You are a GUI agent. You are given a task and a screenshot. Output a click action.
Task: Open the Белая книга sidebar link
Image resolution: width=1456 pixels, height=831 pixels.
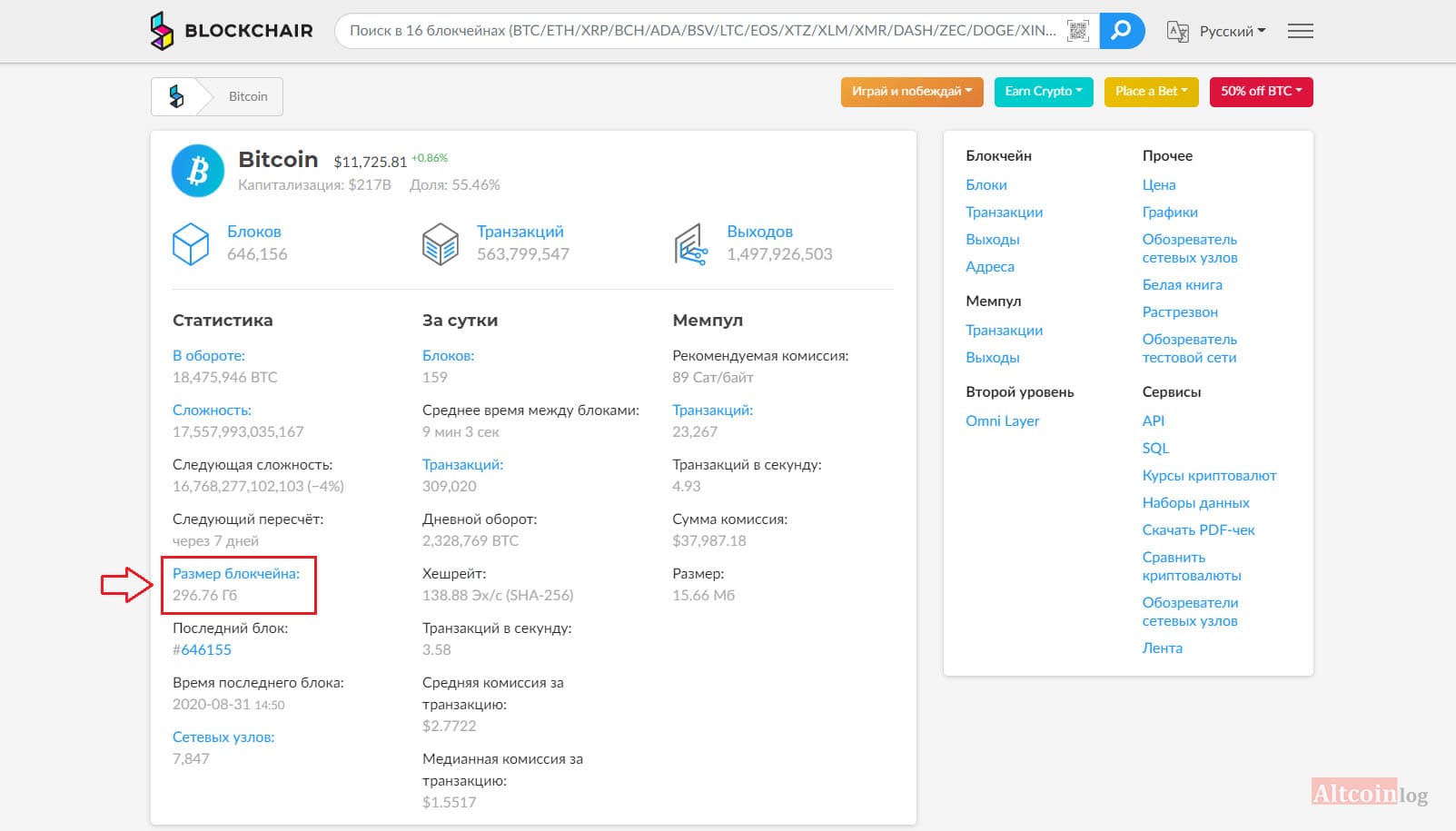(1183, 285)
